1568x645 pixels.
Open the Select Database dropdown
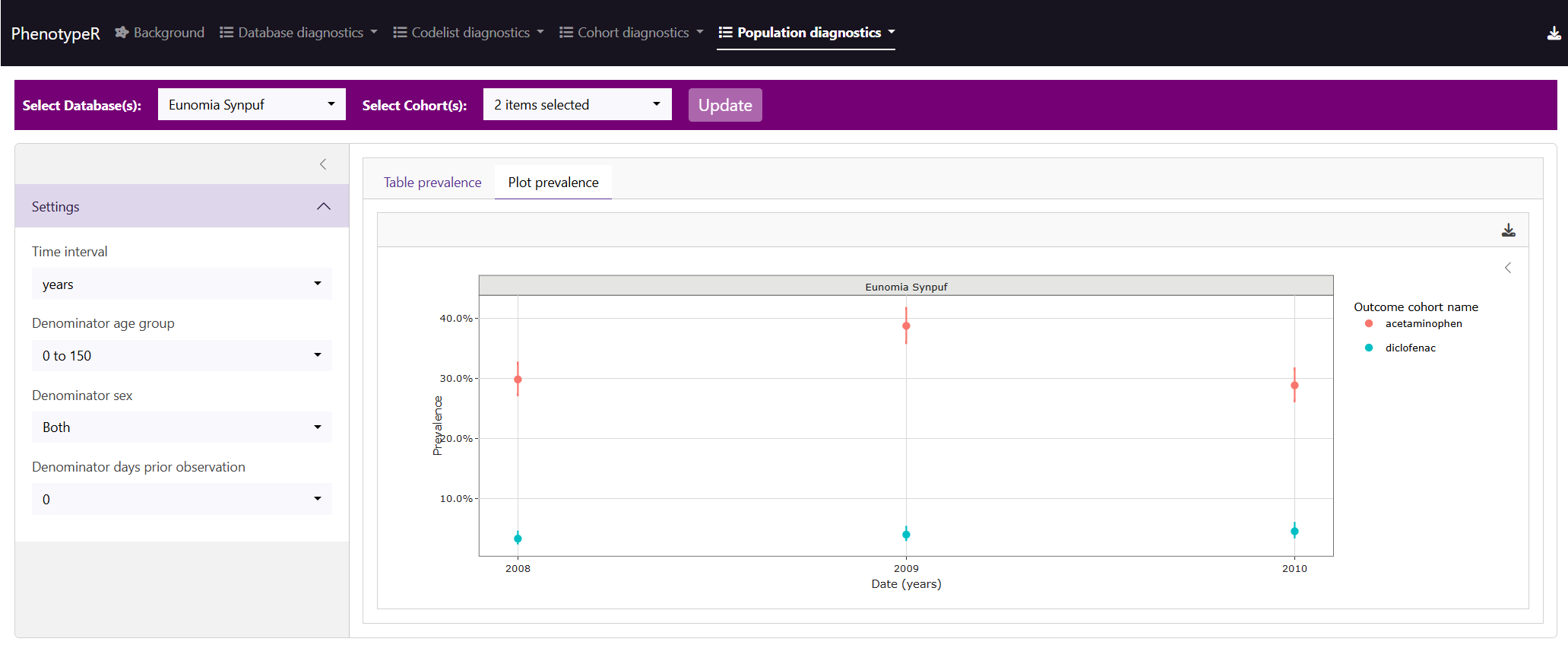point(252,105)
